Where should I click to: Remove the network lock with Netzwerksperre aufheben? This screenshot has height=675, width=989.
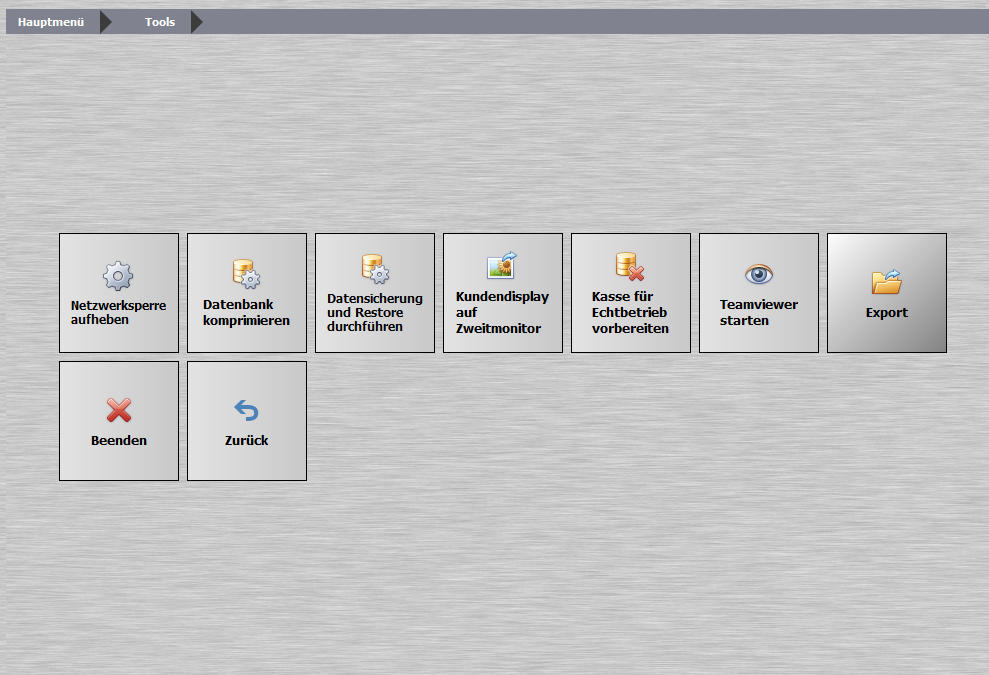coord(118,292)
